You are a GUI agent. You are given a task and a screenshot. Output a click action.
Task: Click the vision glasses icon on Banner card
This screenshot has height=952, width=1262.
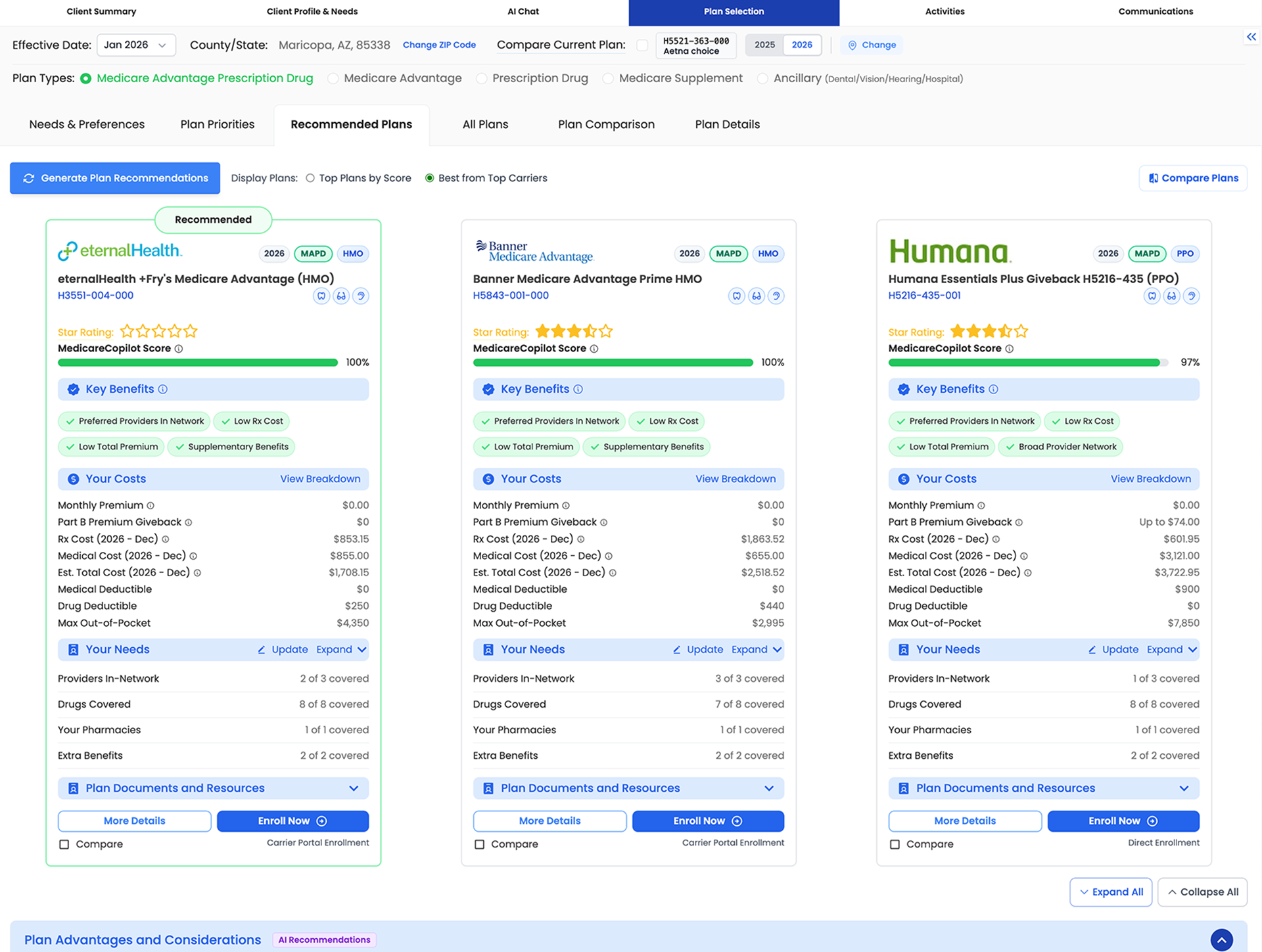coord(757,296)
